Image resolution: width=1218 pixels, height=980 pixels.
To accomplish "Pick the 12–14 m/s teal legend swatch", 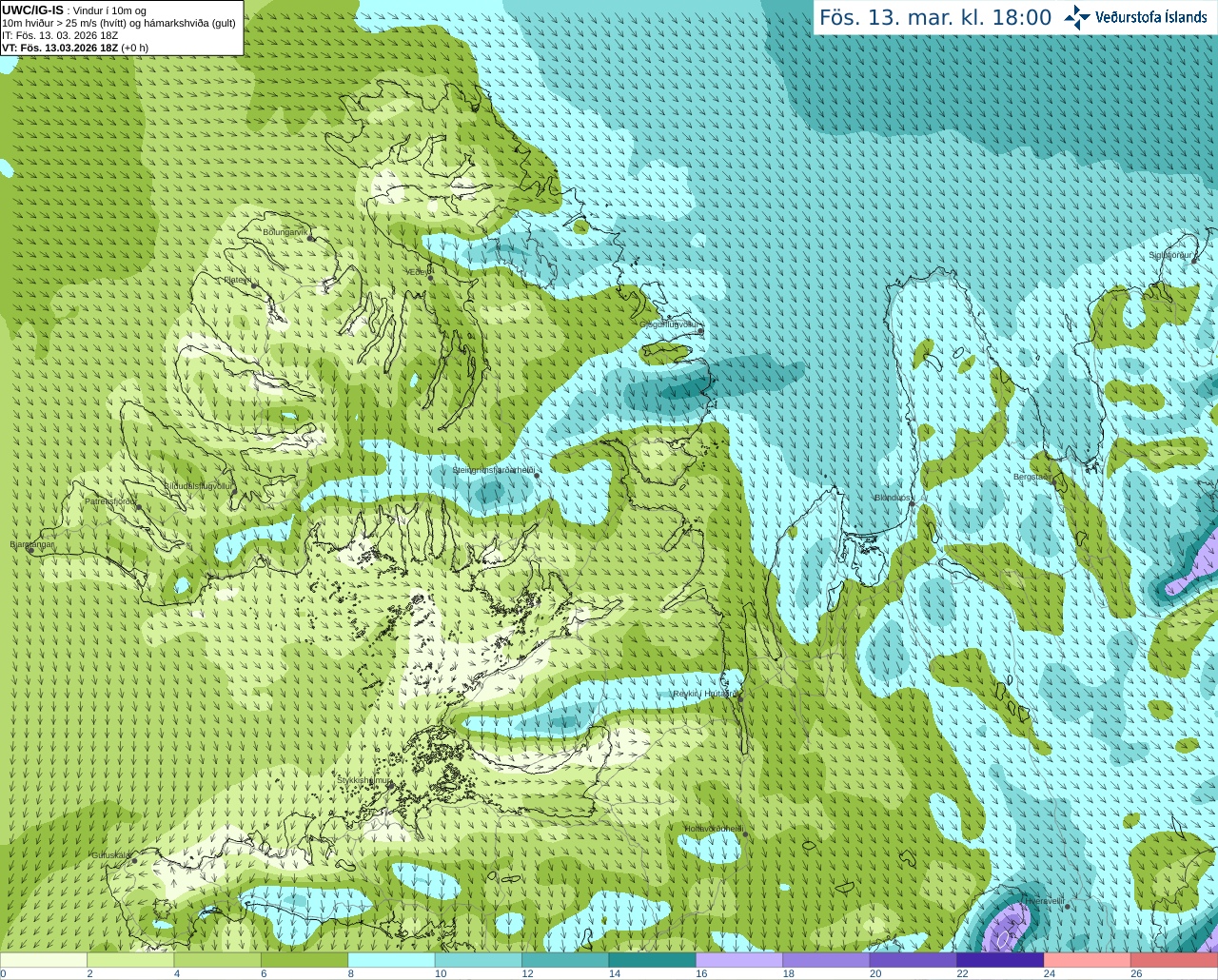I will (x=565, y=960).
